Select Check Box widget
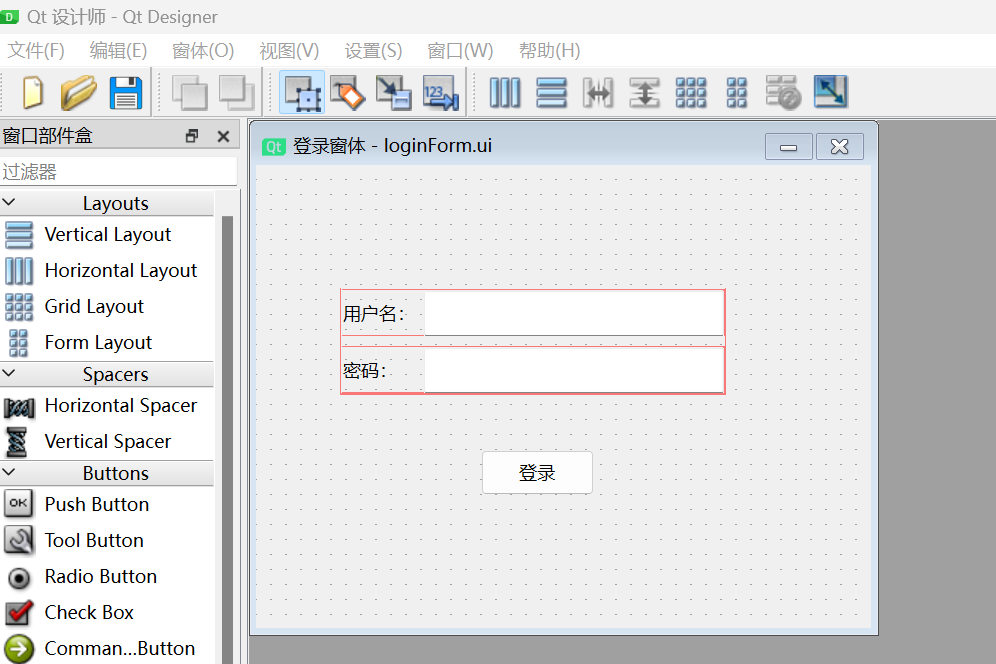This screenshot has width=996, height=664. 107,613
